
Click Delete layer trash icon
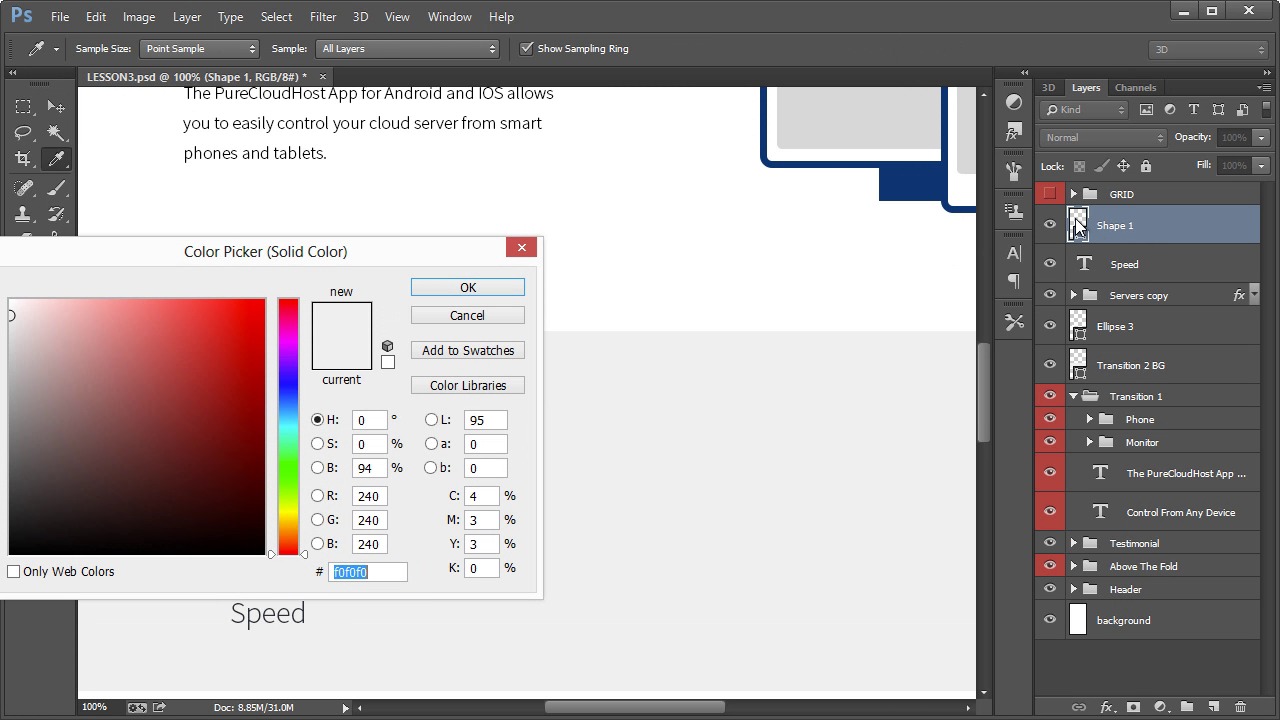click(x=1240, y=707)
